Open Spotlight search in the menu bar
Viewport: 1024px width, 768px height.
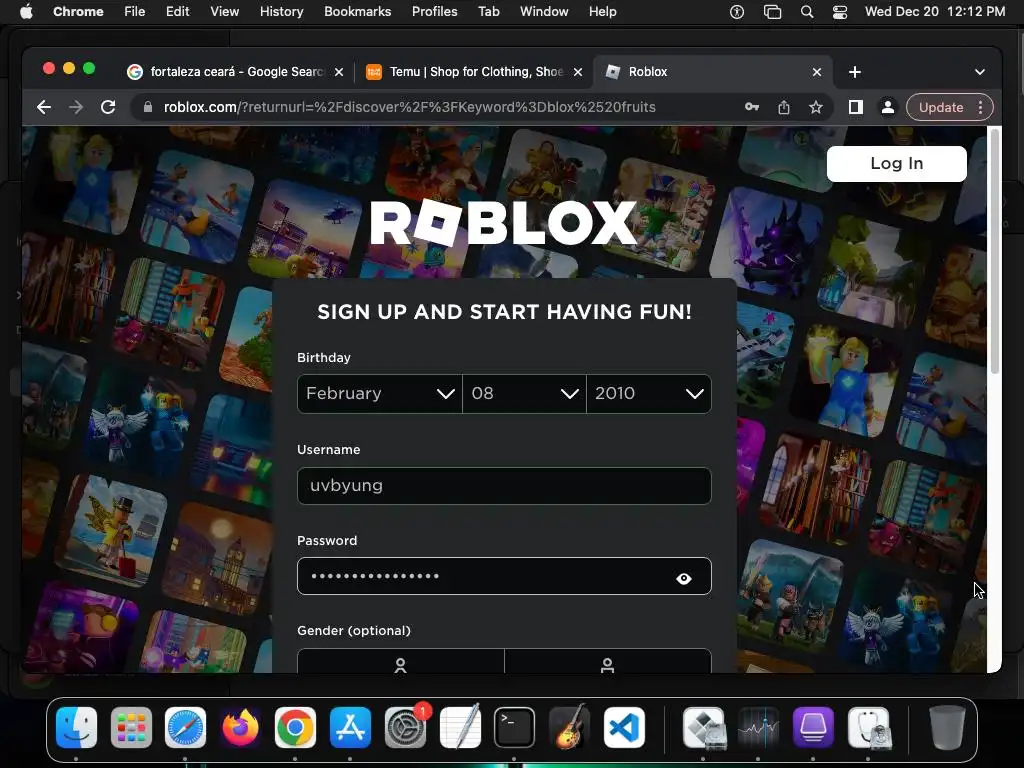pyautogui.click(x=807, y=12)
